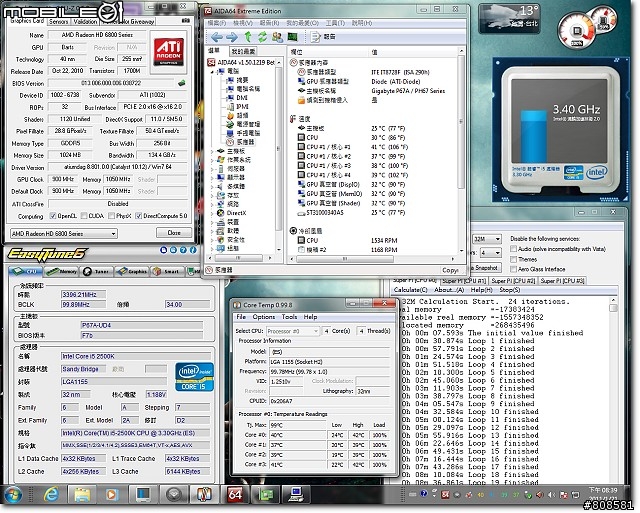Click GPU-Z BIOS save chip icon

point(182,83)
